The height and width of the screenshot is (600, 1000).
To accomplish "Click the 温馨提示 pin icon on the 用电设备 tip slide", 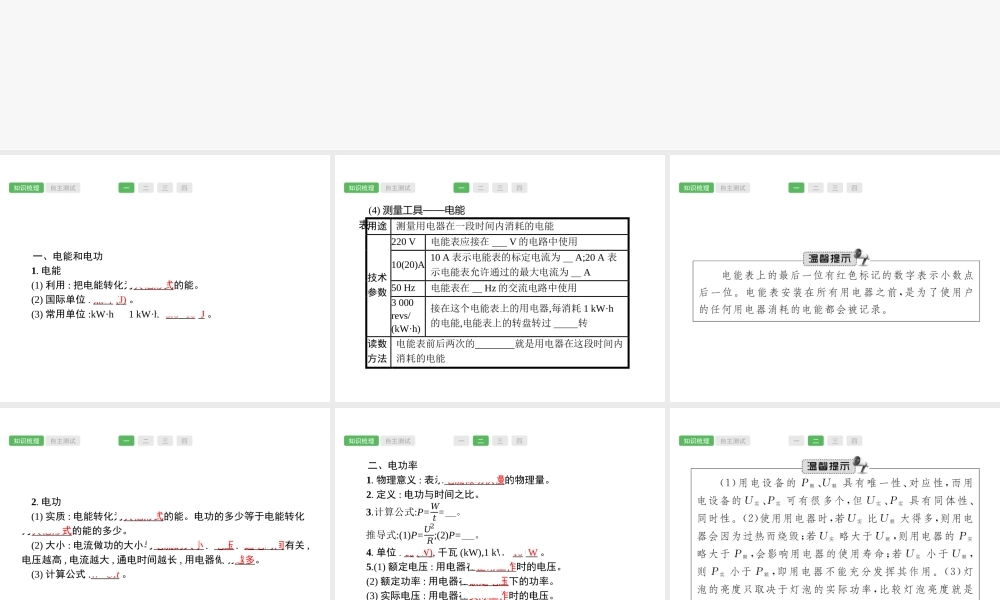I will coord(862,464).
